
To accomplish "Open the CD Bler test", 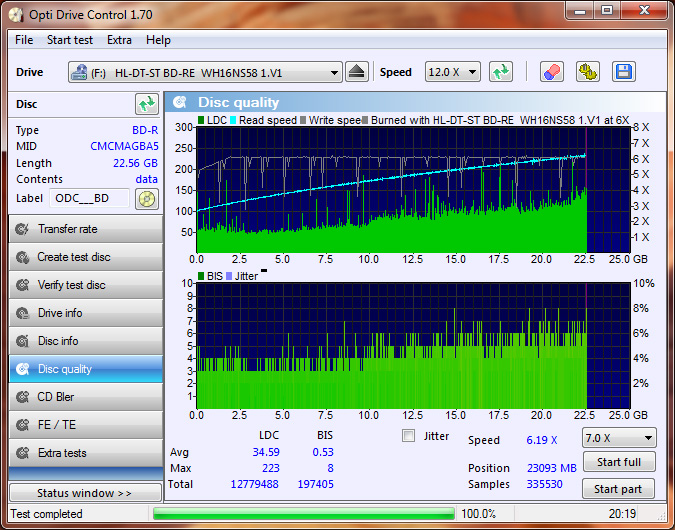I will (85, 397).
